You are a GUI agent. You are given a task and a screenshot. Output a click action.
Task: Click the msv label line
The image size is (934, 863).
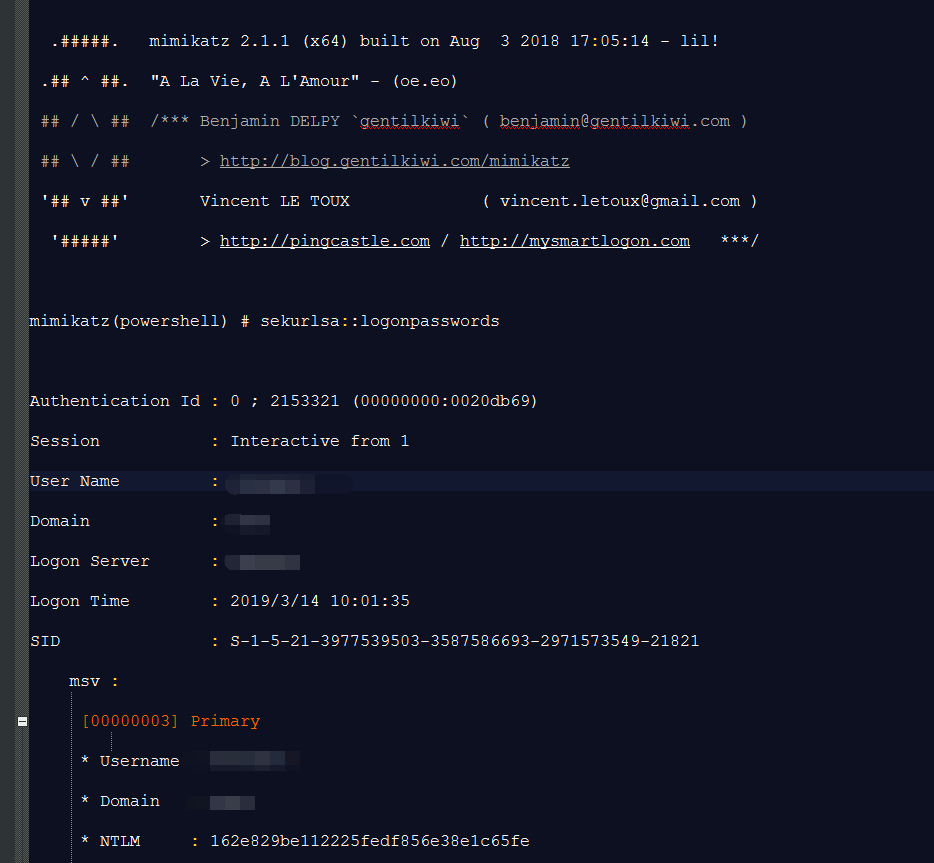pyautogui.click(x=94, y=681)
